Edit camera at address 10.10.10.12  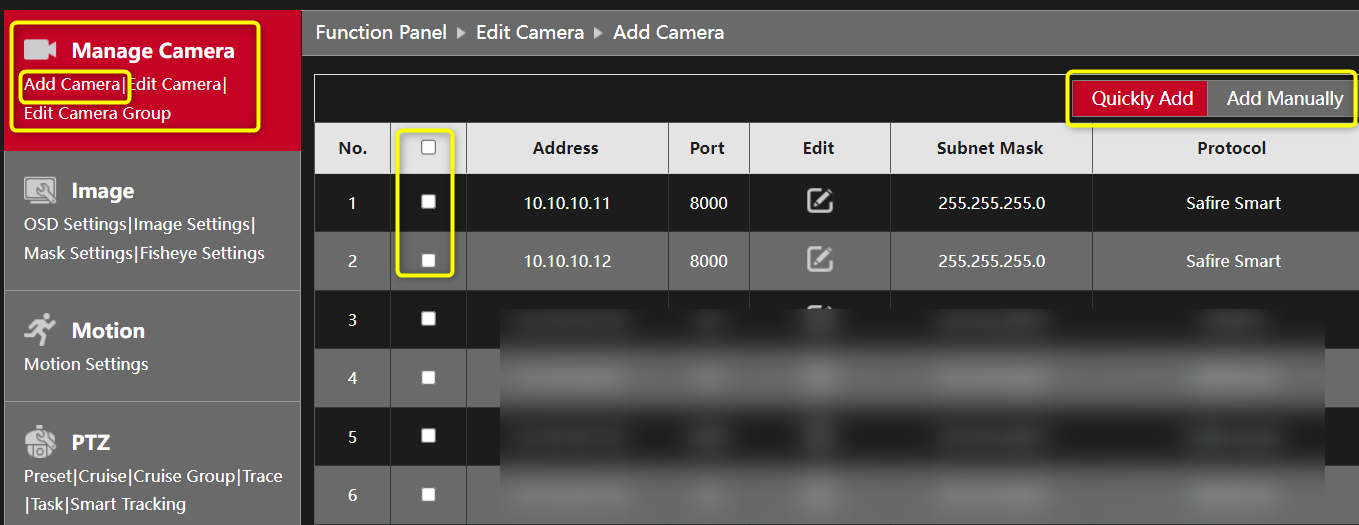coord(819,260)
